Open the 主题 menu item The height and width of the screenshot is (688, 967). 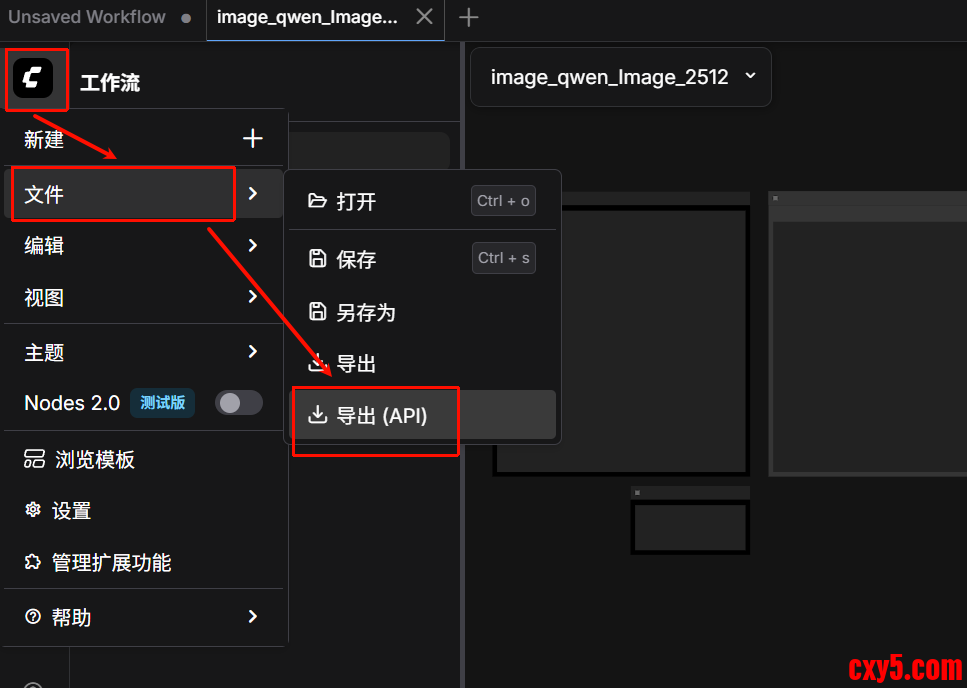tap(143, 352)
